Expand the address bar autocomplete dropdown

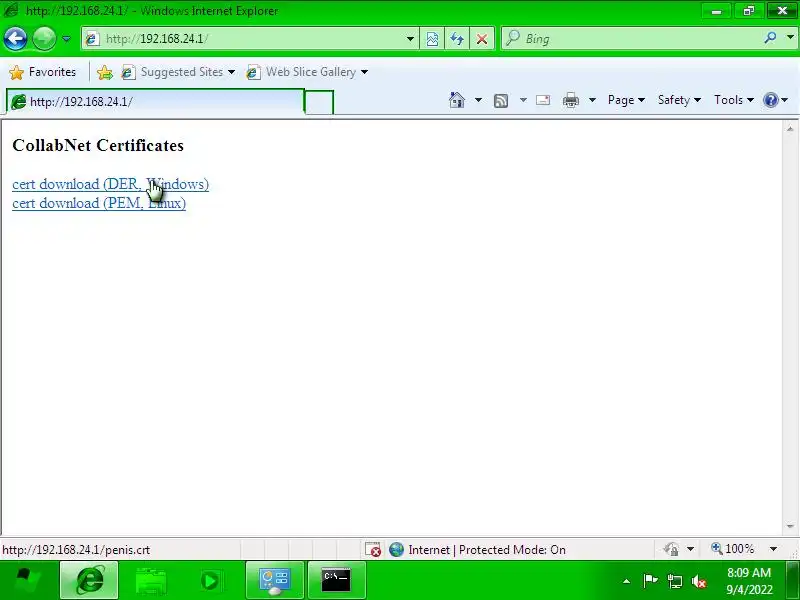(x=410, y=39)
